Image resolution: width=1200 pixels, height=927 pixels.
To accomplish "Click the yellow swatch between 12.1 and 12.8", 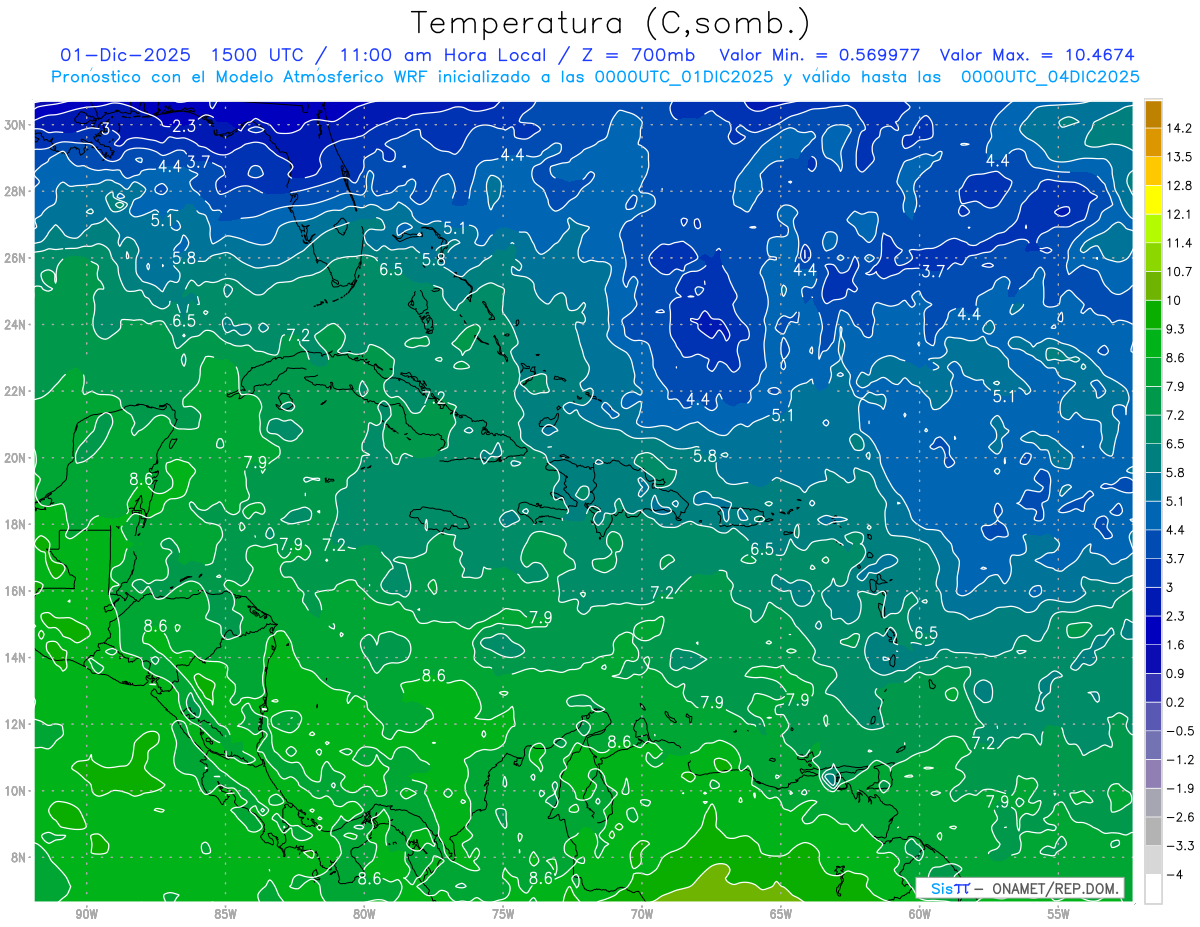I will click(1153, 201).
